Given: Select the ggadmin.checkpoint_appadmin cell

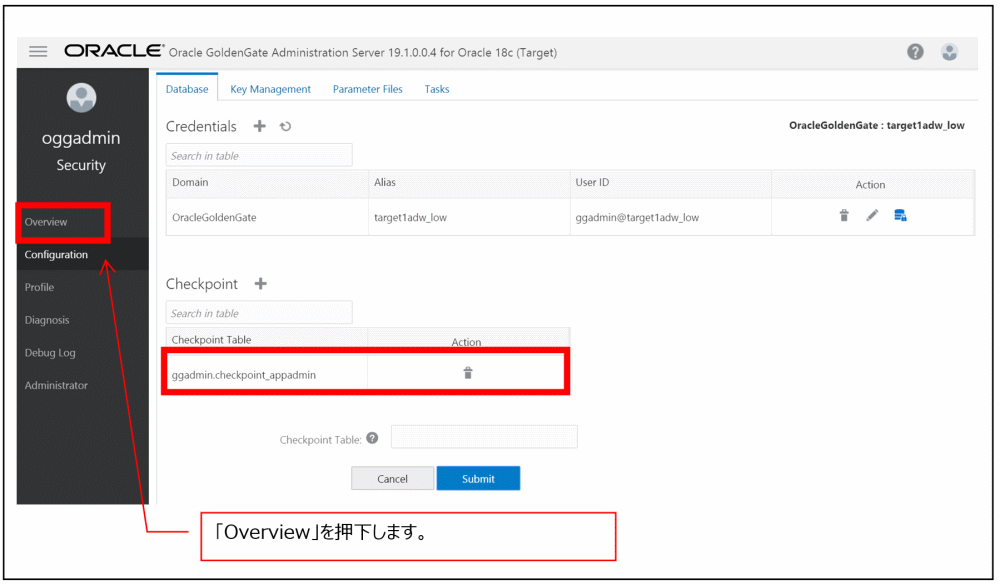Looking at the screenshot, I should pos(267,374).
